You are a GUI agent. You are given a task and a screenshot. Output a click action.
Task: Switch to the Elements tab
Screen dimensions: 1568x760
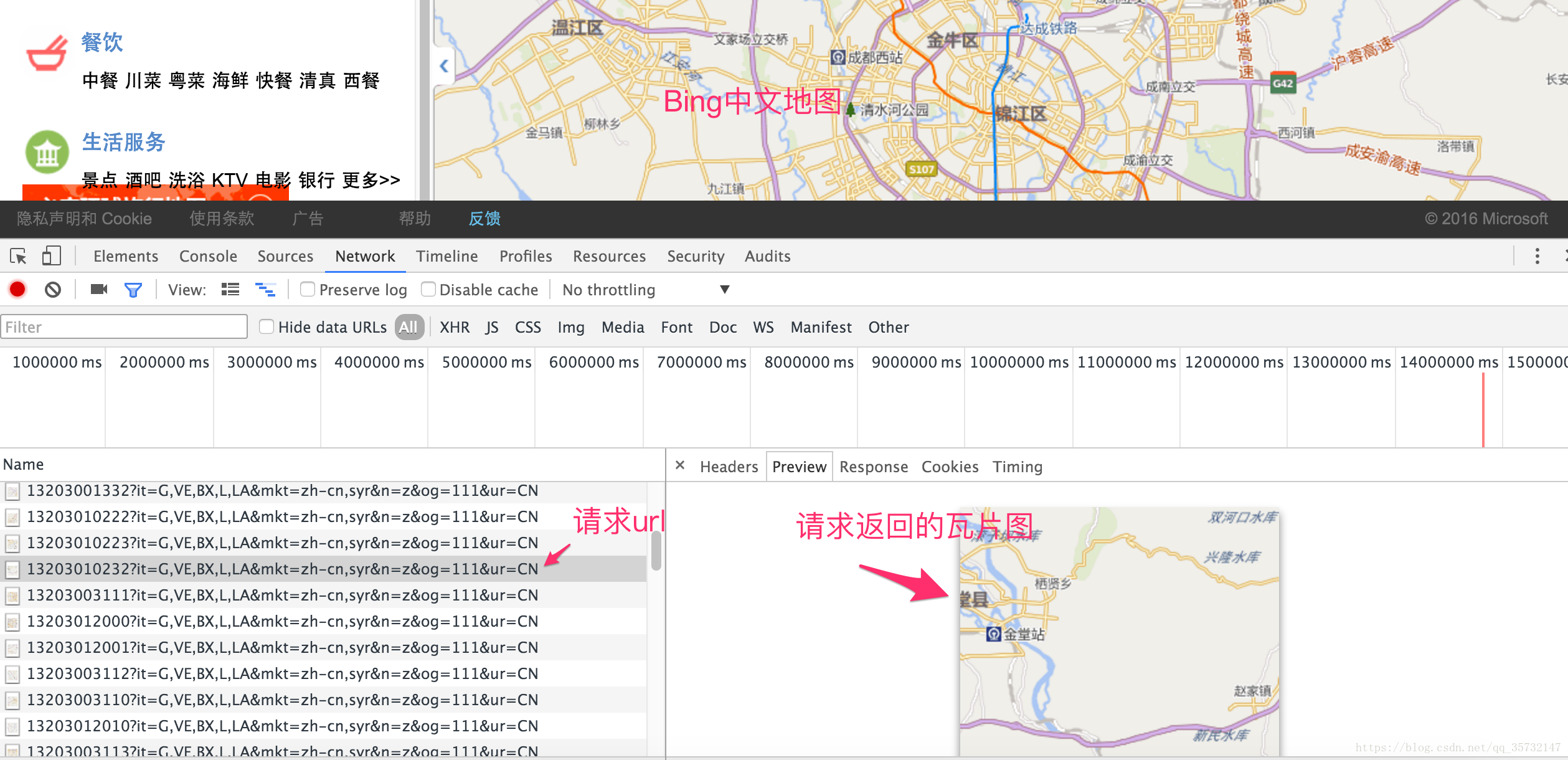pos(126,256)
